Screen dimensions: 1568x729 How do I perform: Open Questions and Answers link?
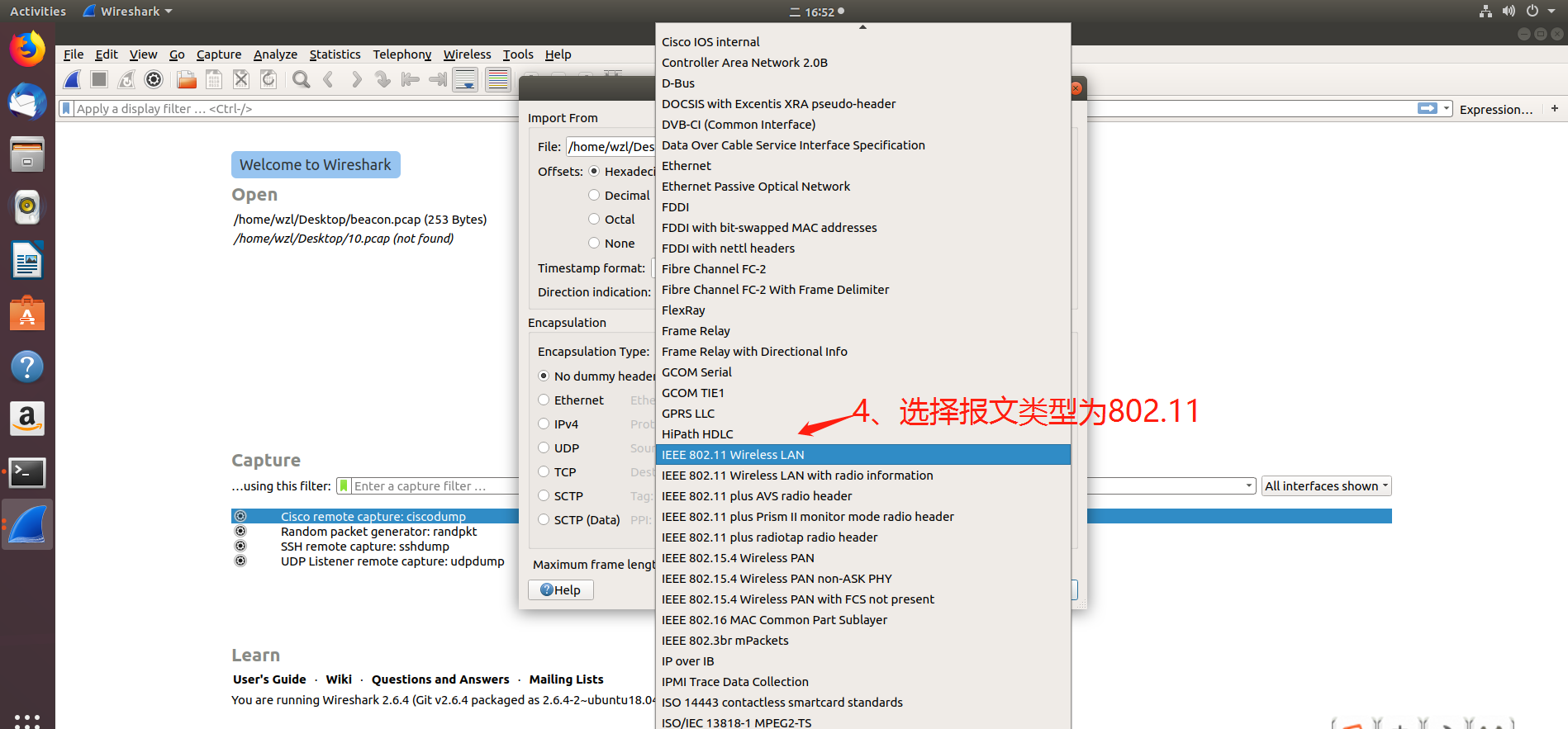pyautogui.click(x=440, y=679)
